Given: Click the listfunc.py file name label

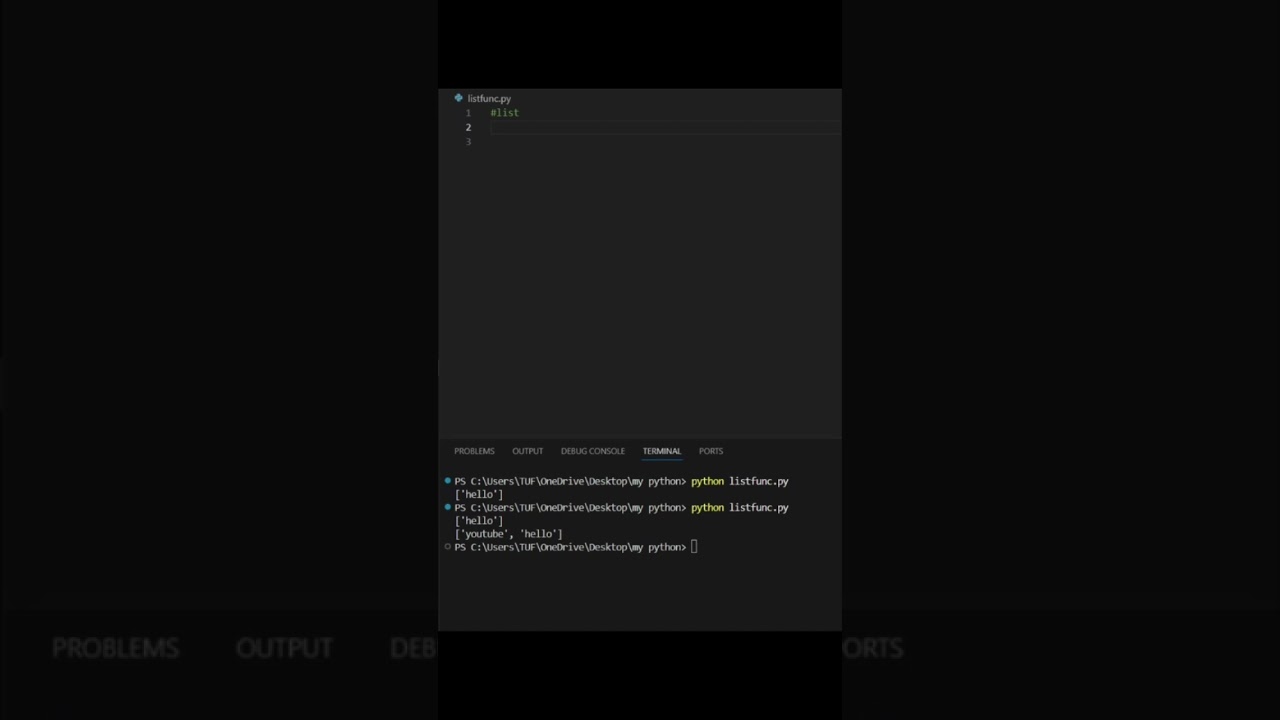Looking at the screenshot, I should pyautogui.click(x=489, y=99).
